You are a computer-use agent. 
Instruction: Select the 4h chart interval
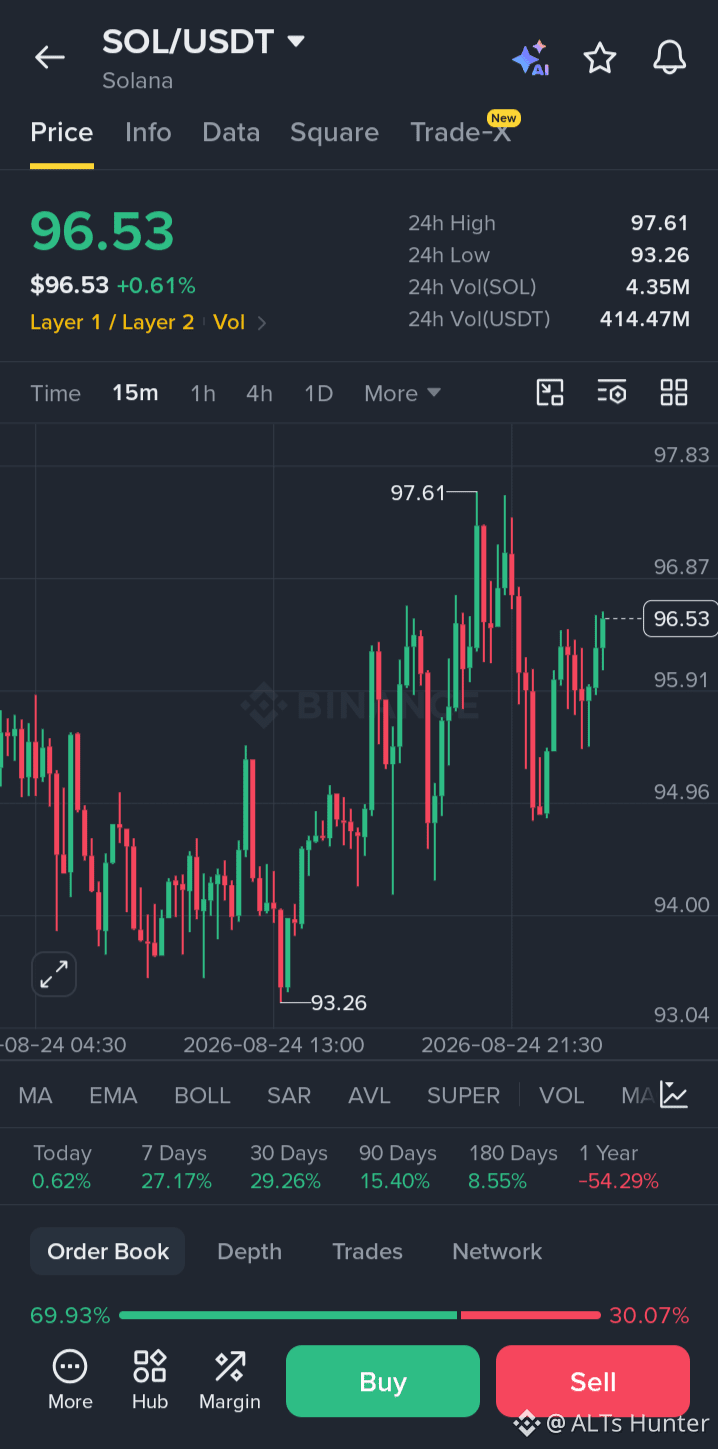pyautogui.click(x=259, y=393)
